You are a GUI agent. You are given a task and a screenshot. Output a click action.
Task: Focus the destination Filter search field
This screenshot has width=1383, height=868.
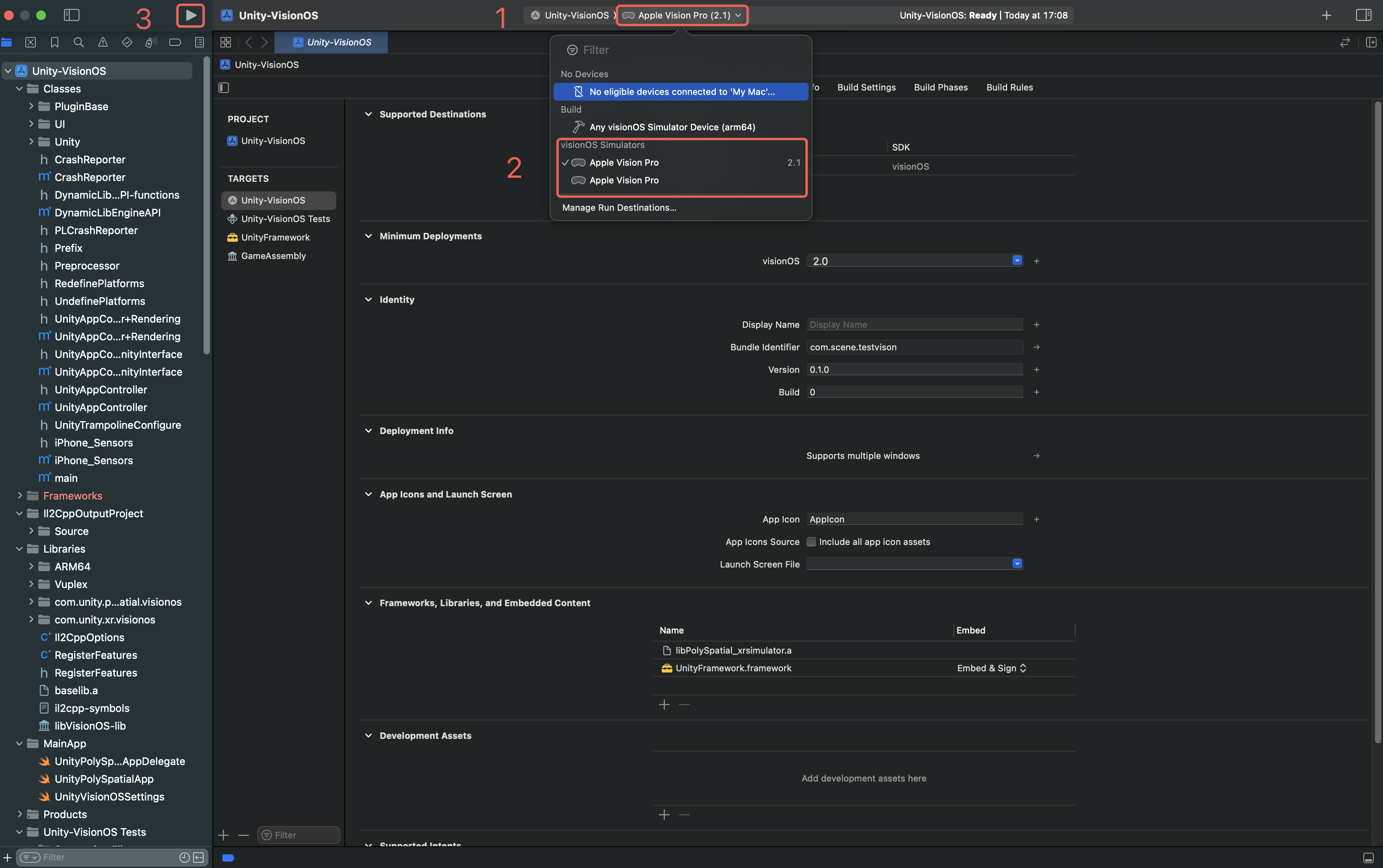click(681, 50)
